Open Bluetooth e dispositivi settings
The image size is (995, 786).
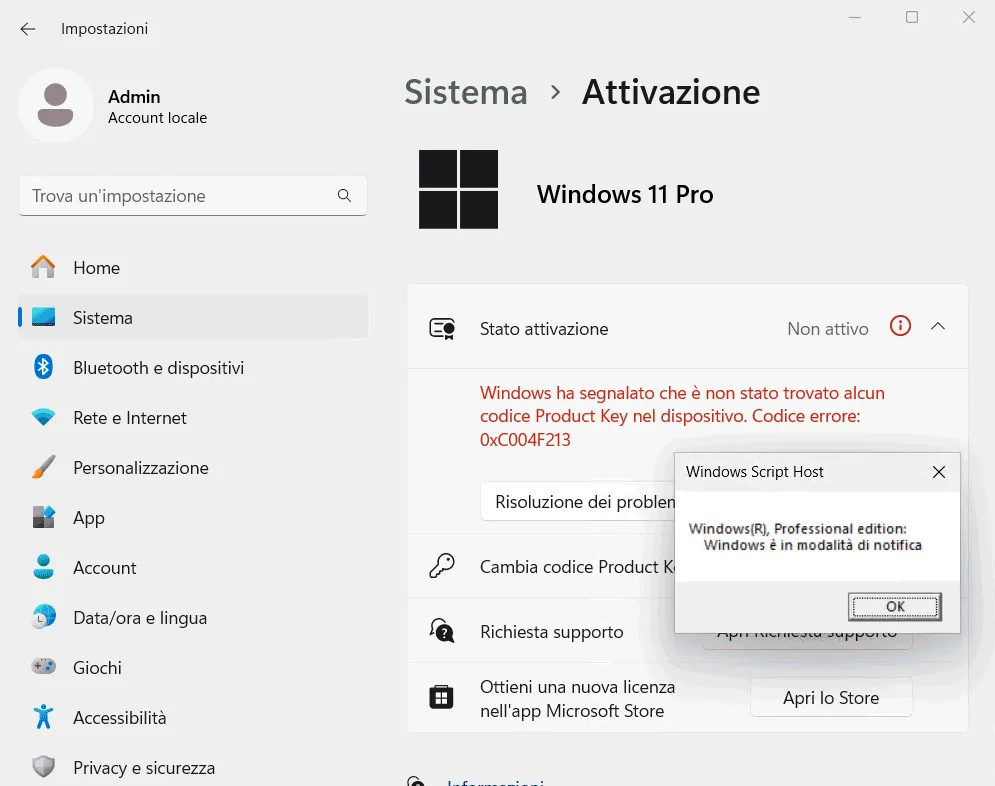click(x=158, y=368)
